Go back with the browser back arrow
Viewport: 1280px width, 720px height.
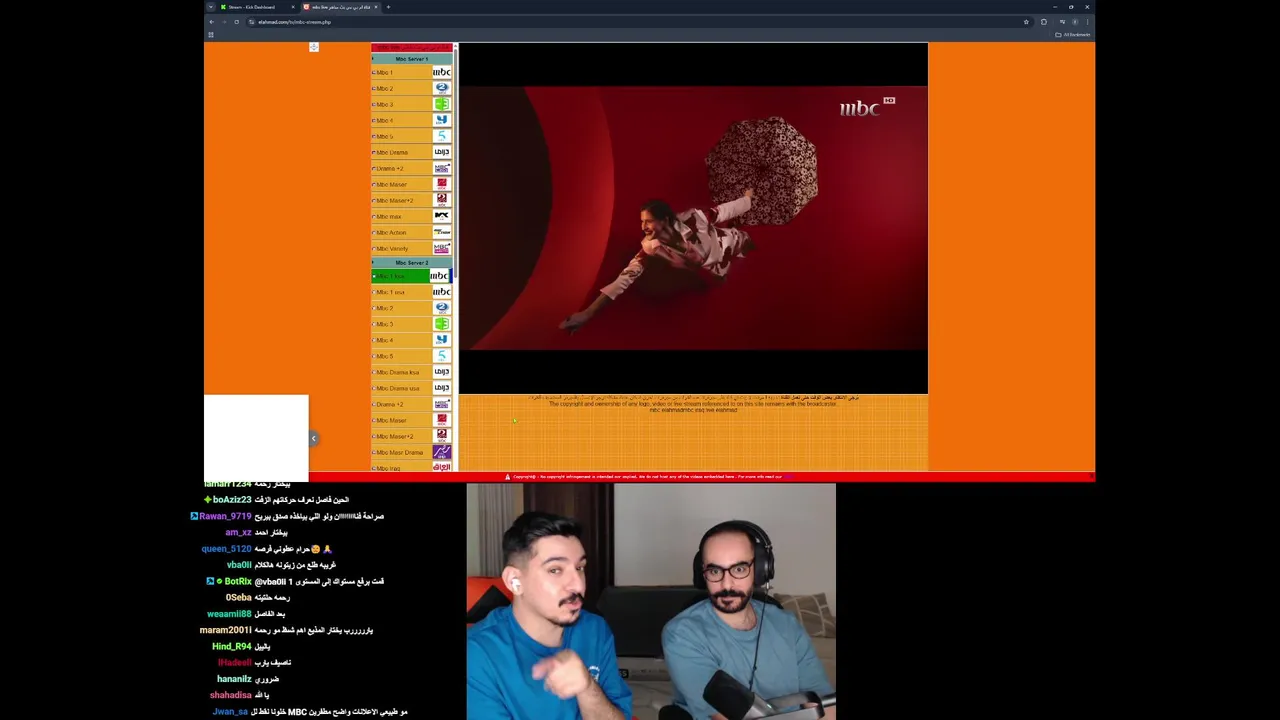(211, 22)
